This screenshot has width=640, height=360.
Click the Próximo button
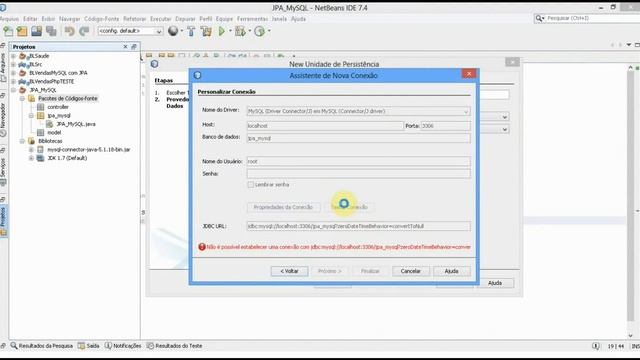(330, 271)
